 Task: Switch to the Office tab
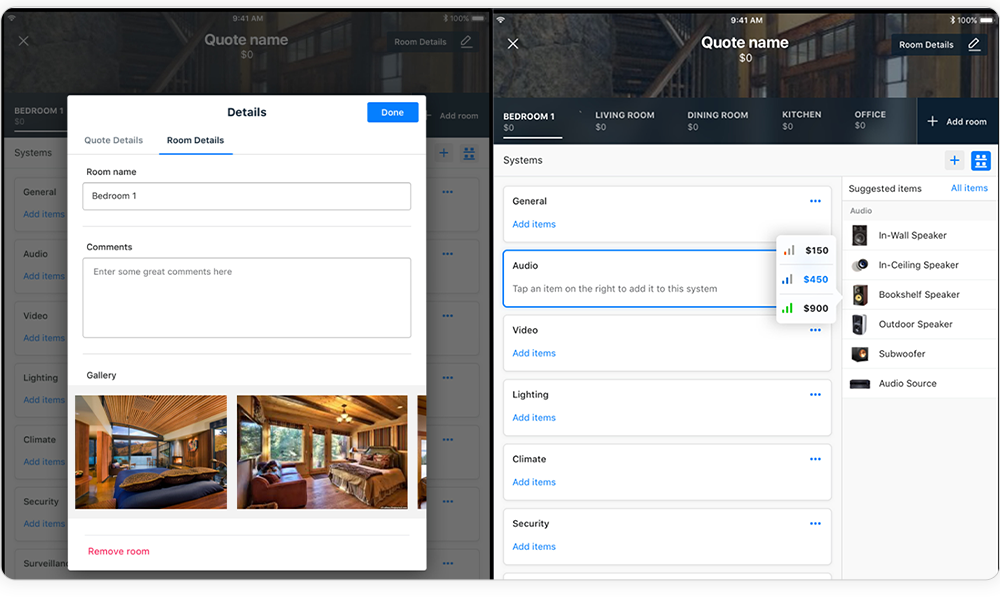coord(870,120)
